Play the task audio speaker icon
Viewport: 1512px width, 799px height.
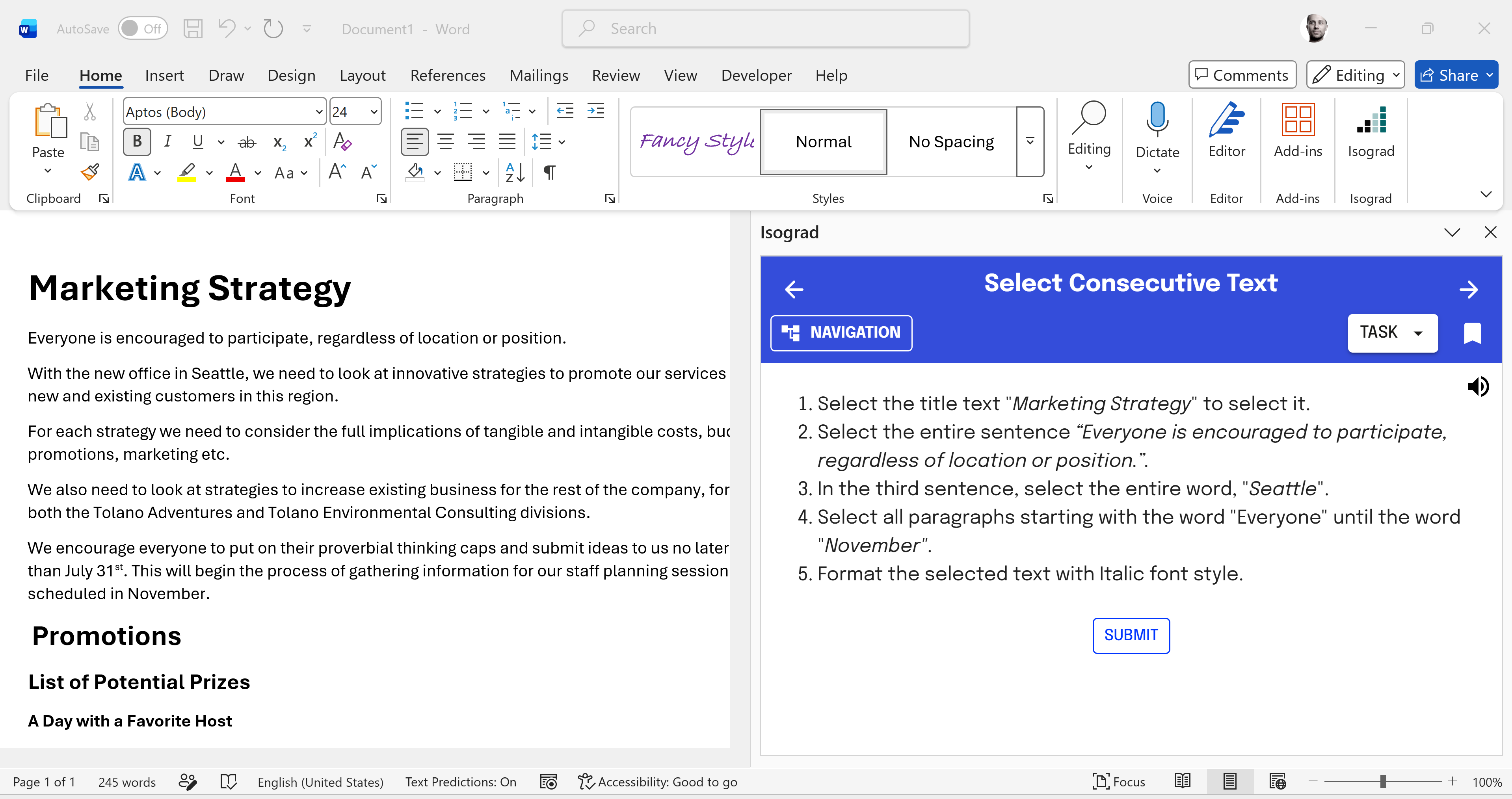point(1477,386)
